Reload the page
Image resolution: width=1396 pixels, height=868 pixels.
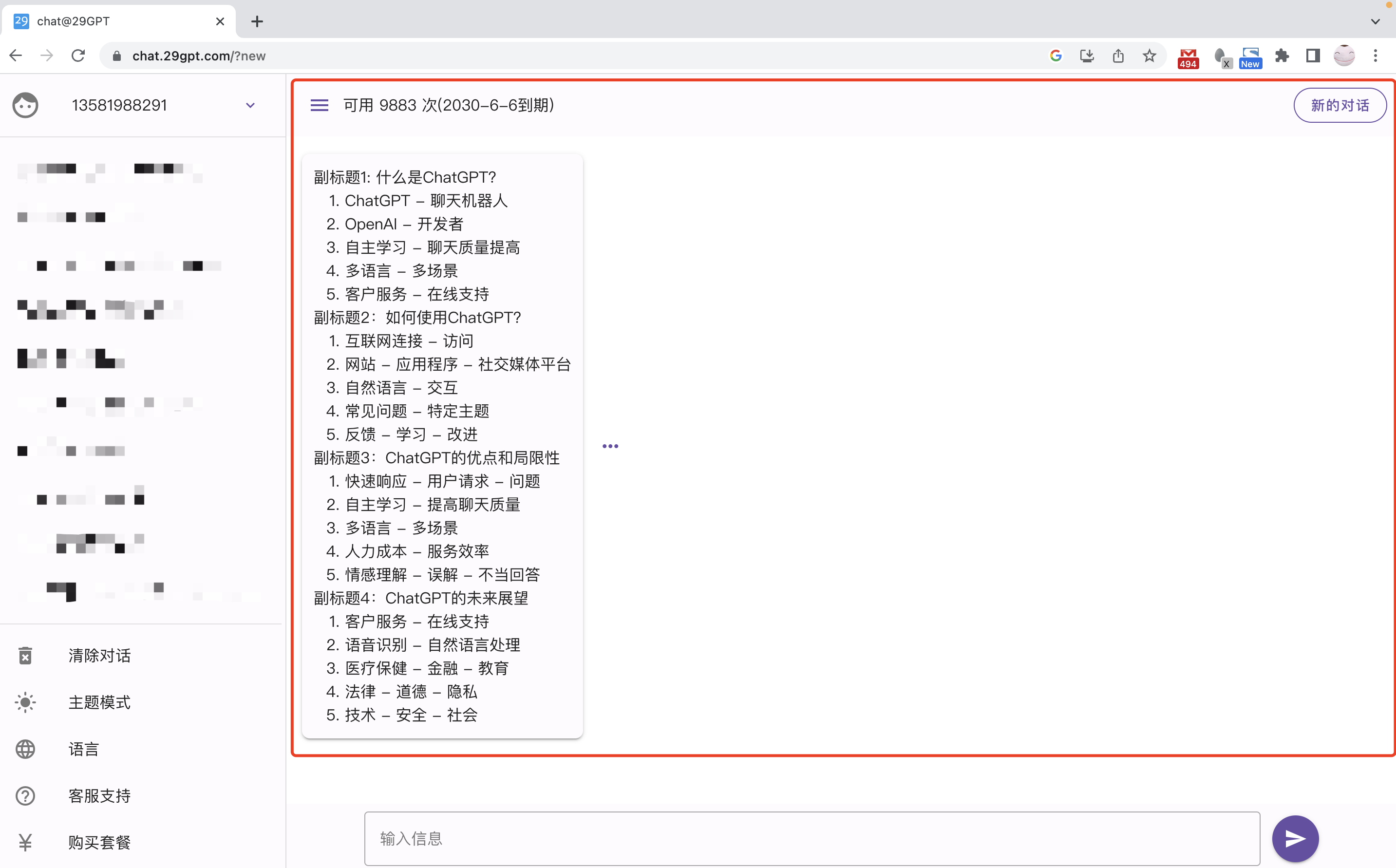point(78,56)
